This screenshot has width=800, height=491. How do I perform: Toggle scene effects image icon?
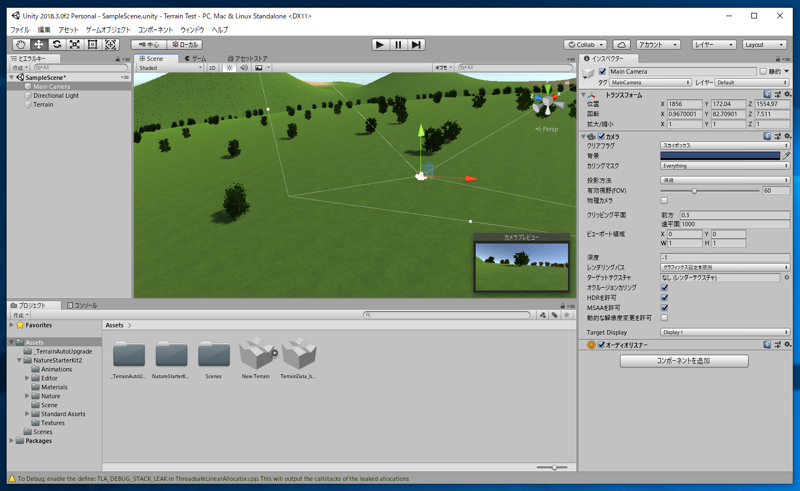pos(259,67)
